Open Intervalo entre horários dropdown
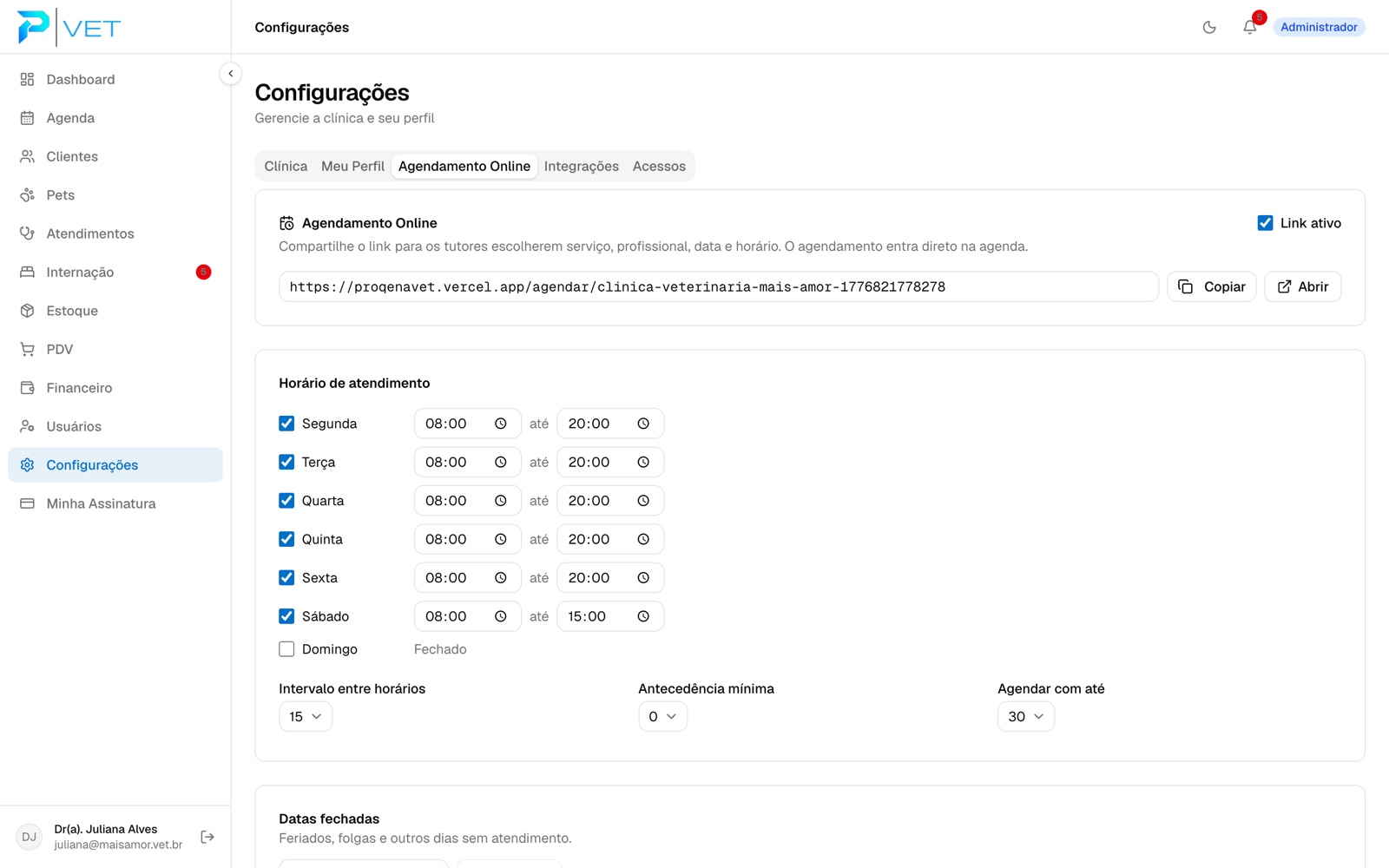Viewport: 1389px width, 868px height. 306,716
